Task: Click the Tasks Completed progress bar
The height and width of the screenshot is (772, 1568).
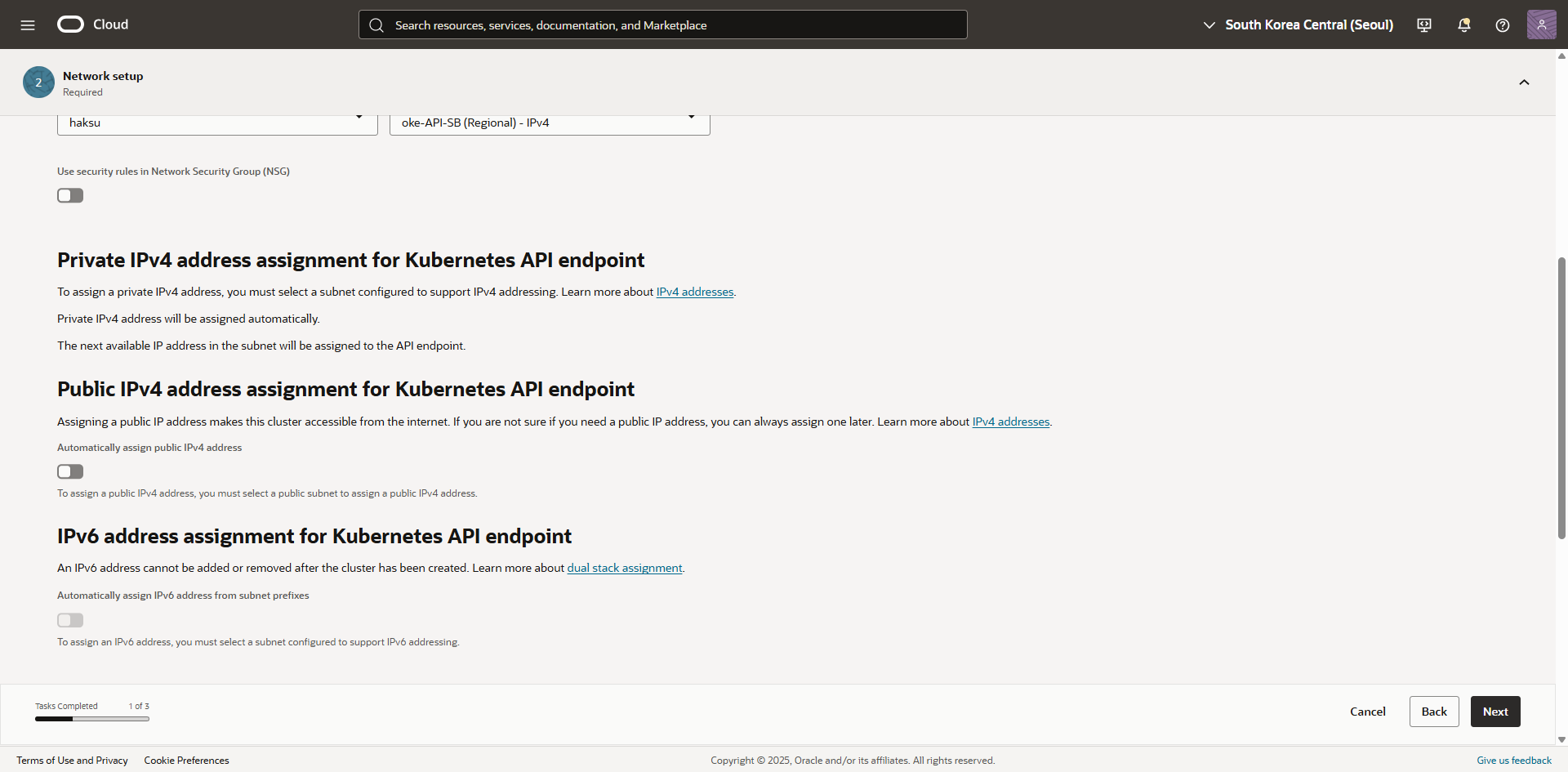Action: point(92,719)
